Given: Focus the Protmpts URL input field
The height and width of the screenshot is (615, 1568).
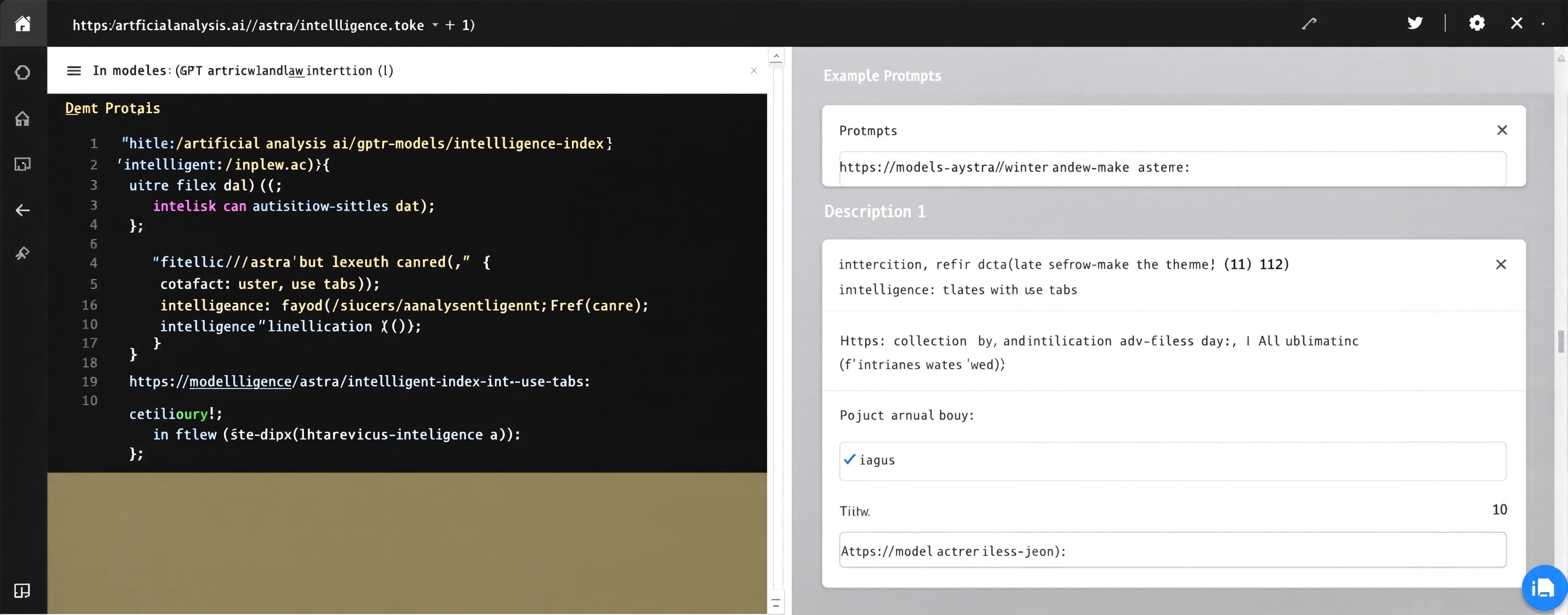Looking at the screenshot, I should (x=1172, y=168).
